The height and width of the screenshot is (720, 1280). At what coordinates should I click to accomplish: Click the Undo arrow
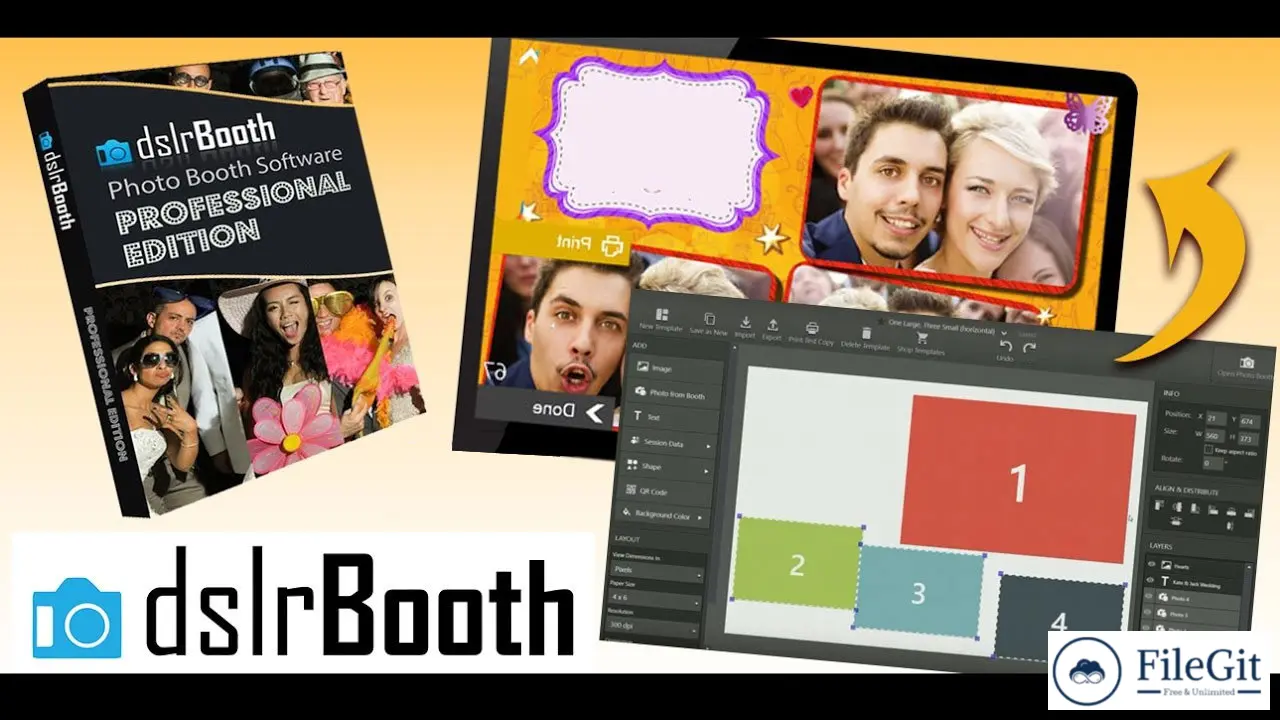tap(1006, 345)
